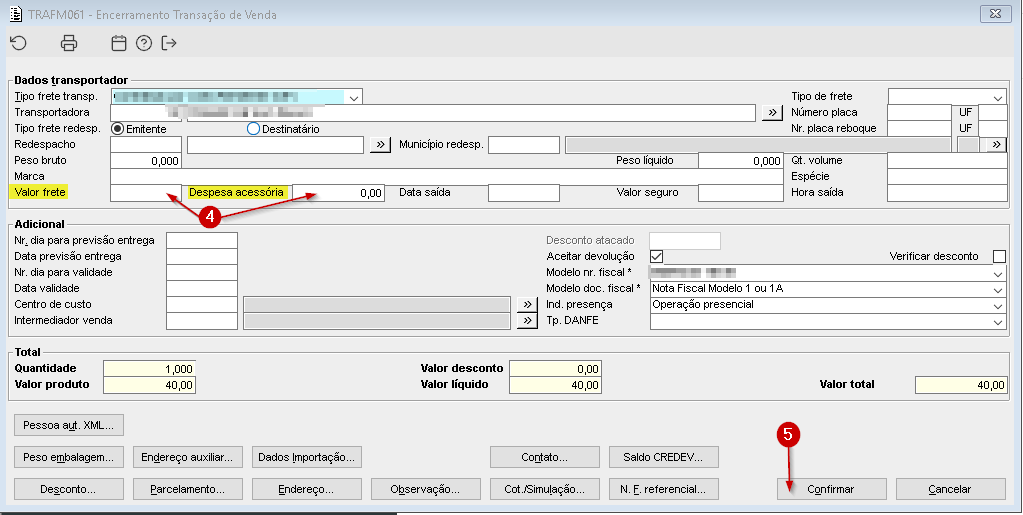Open Pessoa aut. XML dialog
This screenshot has height=515, width=1023.
pos(69,425)
